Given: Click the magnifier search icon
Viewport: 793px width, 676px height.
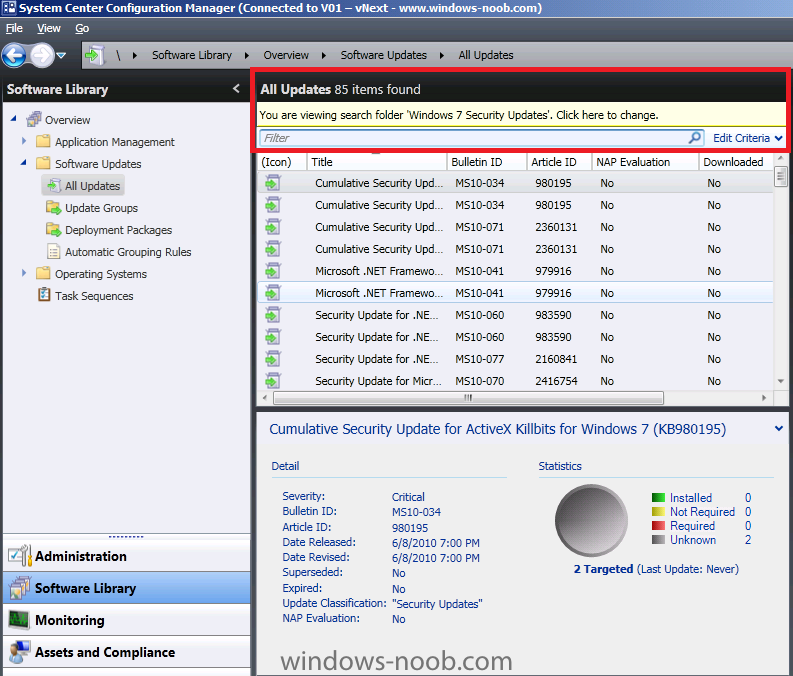Looking at the screenshot, I should coord(695,137).
